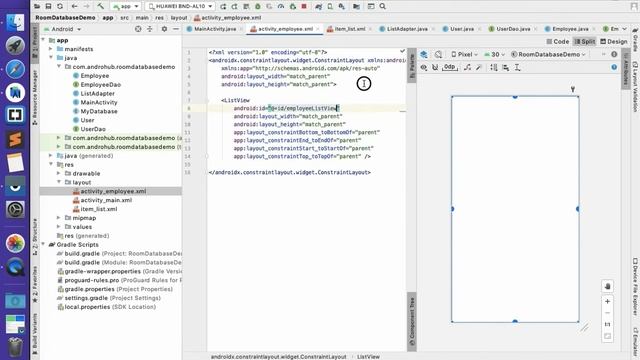This screenshot has height=360, width=640.
Task: Open the Pixel device preview dropdown
Action: coord(464,54)
